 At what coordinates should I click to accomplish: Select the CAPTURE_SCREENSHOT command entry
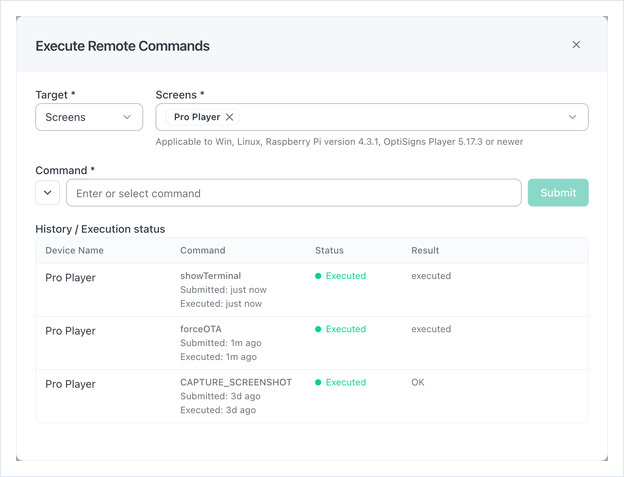click(x=236, y=382)
